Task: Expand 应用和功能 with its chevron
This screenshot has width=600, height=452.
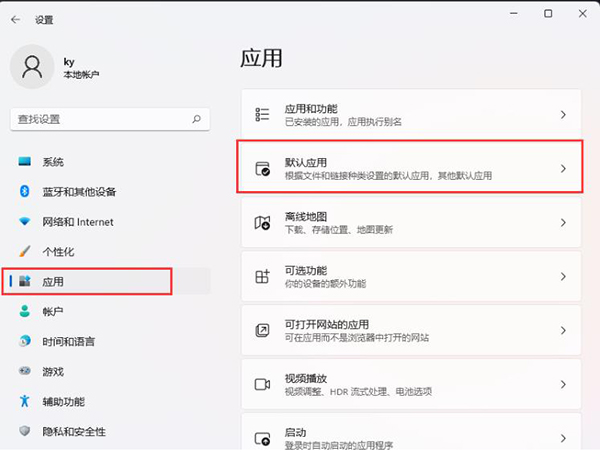Action: click(x=563, y=114)
